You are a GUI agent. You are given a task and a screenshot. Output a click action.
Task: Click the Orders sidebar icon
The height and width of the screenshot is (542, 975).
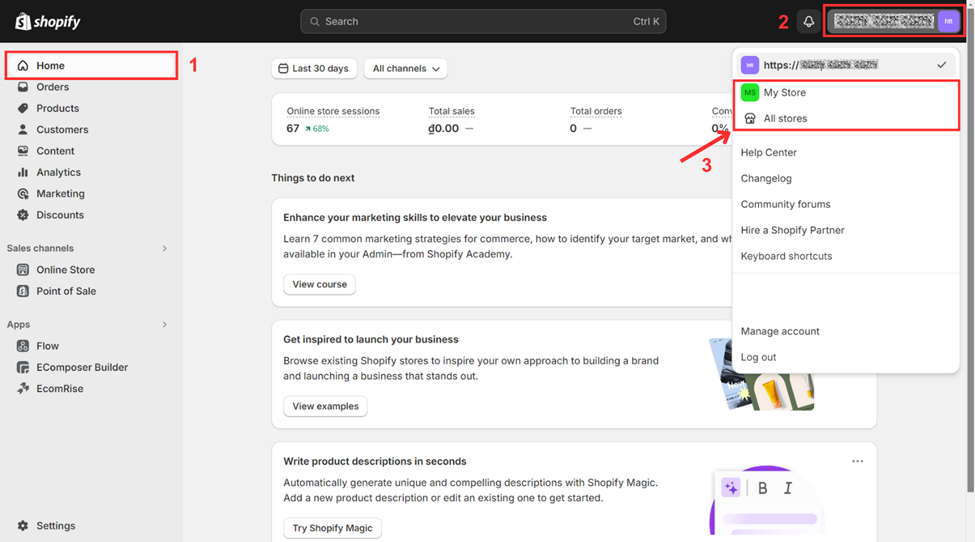click(23, 87)
